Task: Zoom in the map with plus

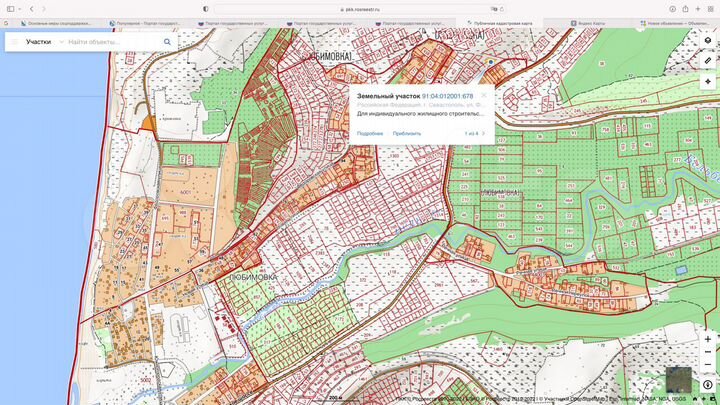Action: coord(707,340)
